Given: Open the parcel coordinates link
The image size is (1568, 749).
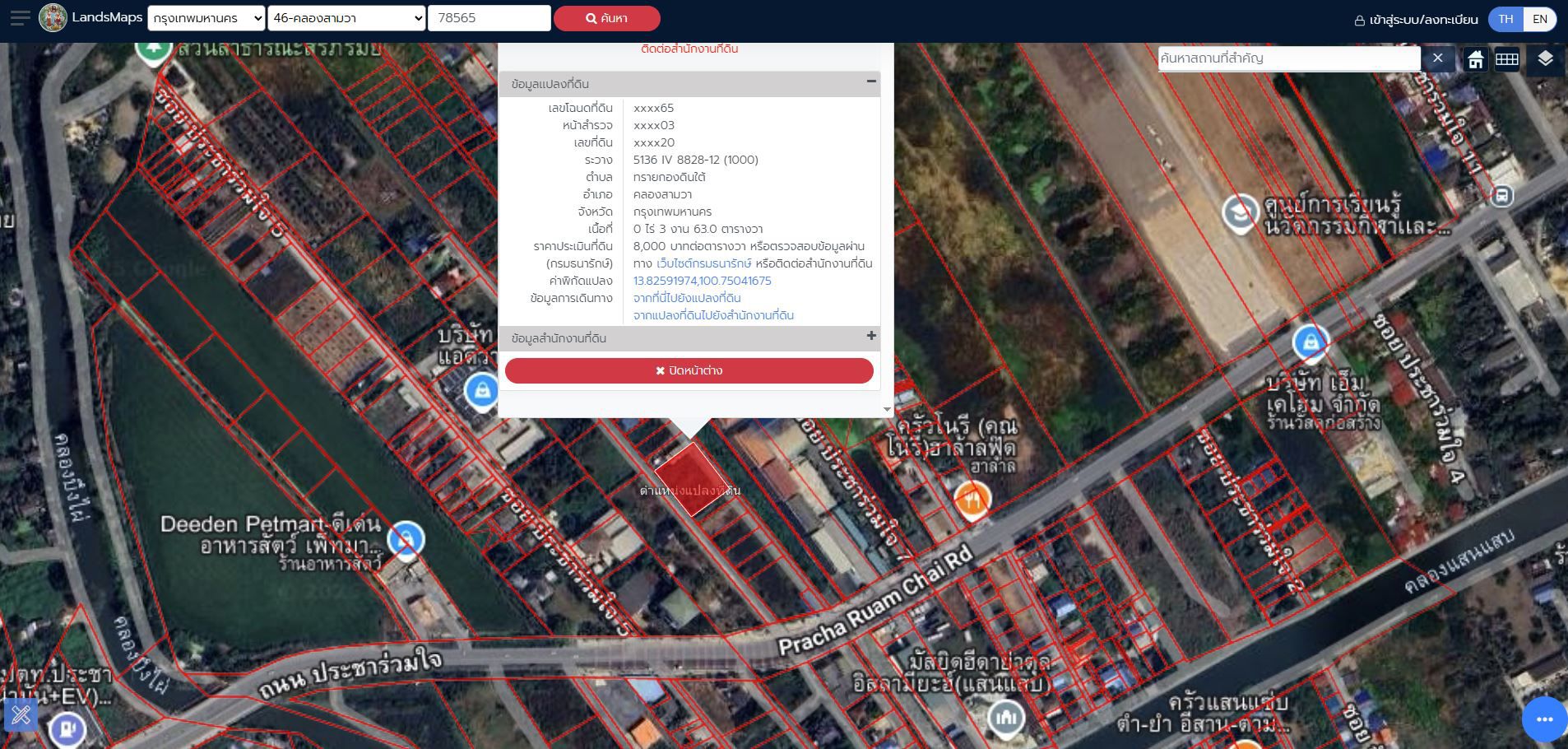Looking at the screenshot, I should click(703, 281).
